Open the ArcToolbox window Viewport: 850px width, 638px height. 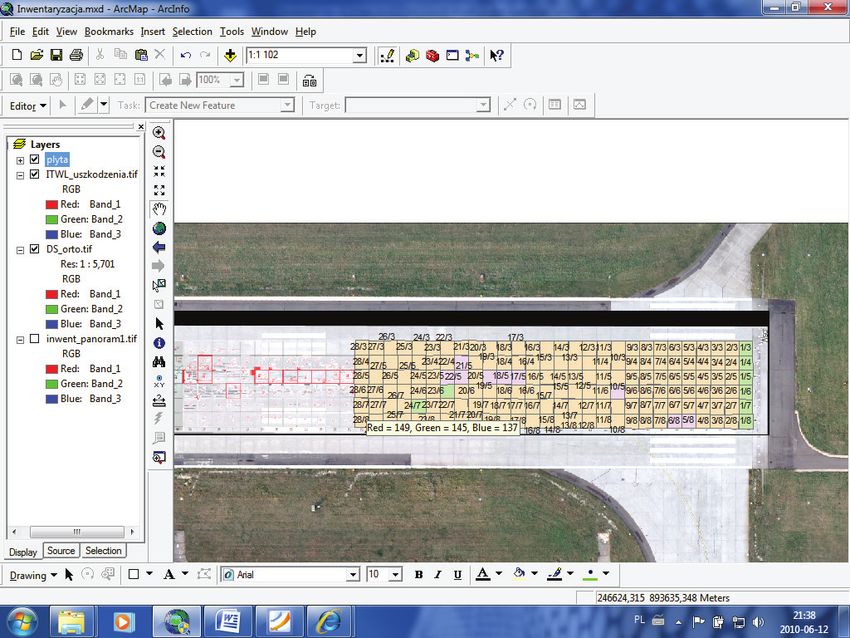pyautogui.click(x=432, y=55)
